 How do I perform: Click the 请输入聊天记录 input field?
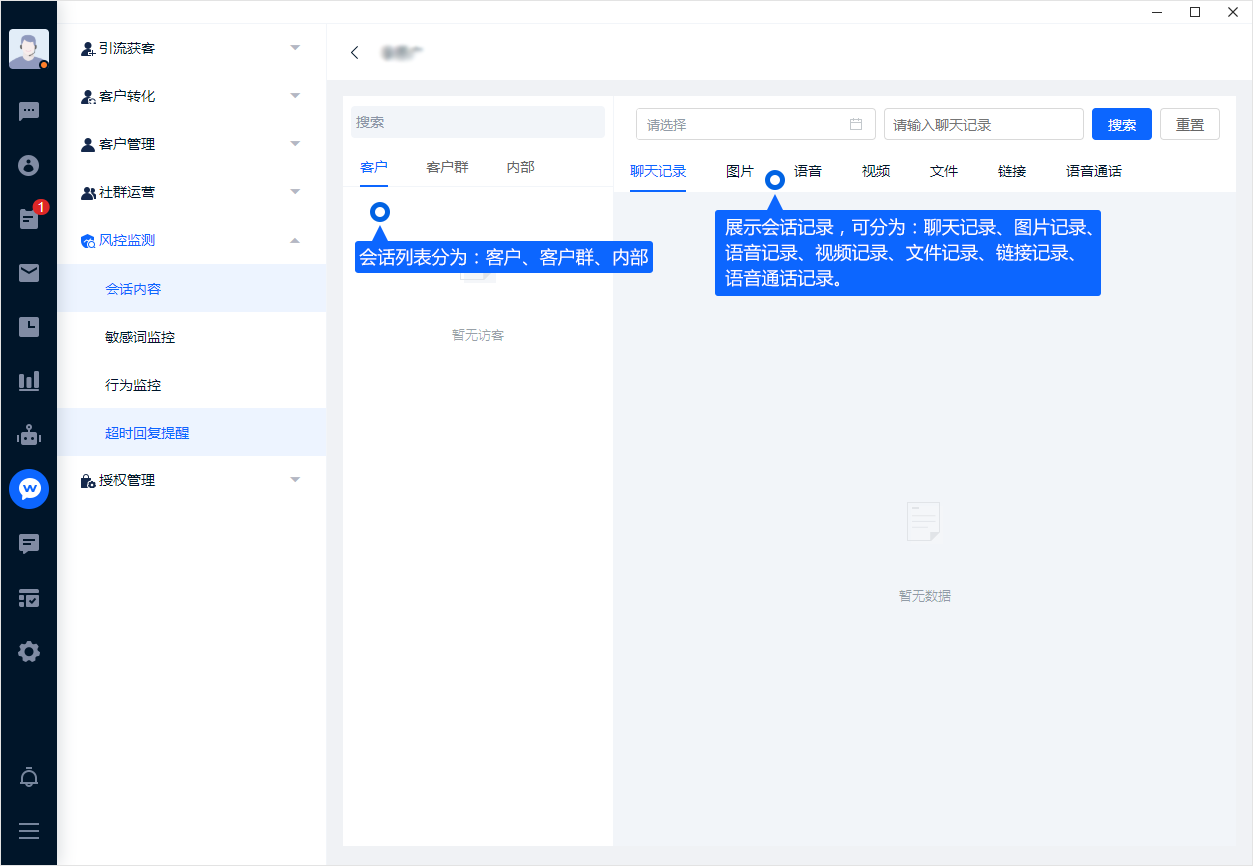click(983, 125)
